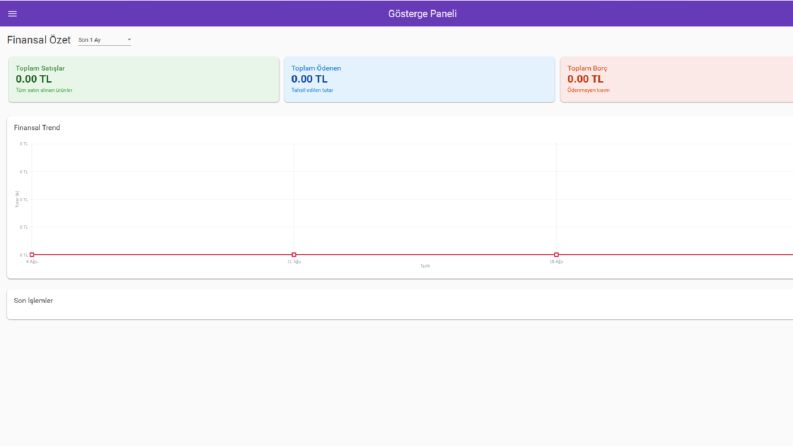
Task: Select the Toplam Borç red card
Action: coord(677,79)
